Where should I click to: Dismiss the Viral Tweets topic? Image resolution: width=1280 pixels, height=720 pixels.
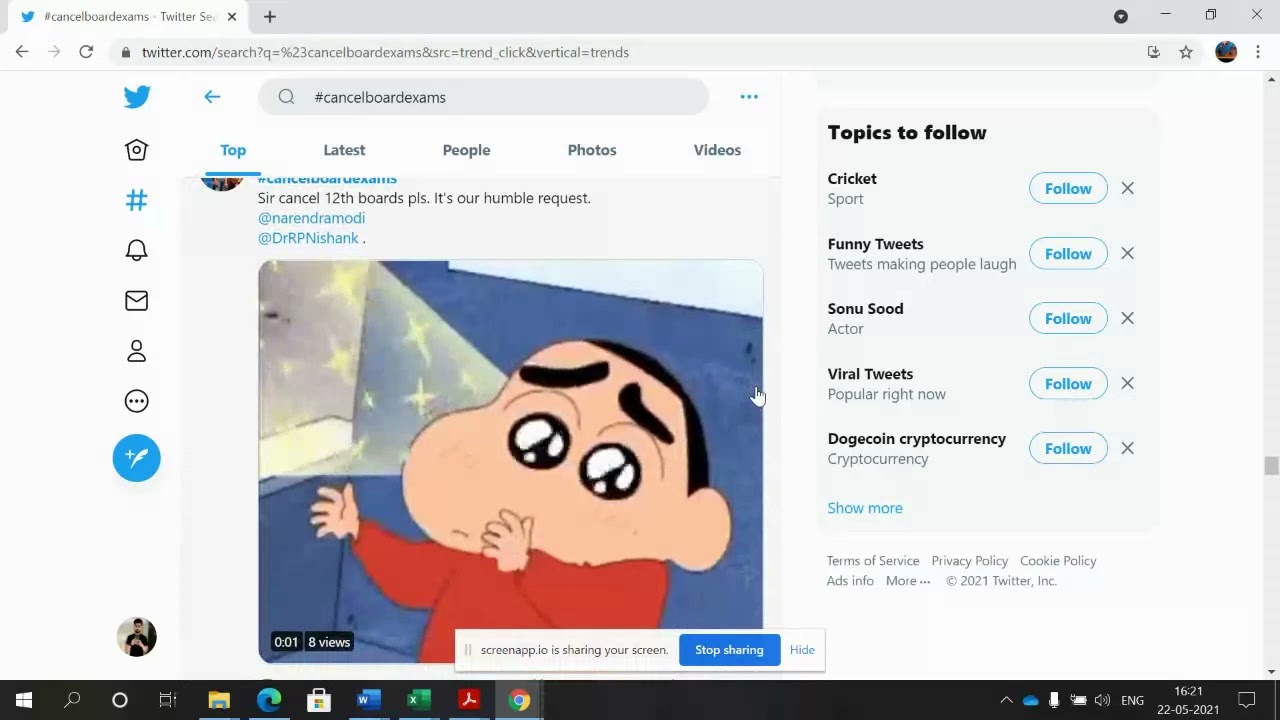pos(1127,383)
